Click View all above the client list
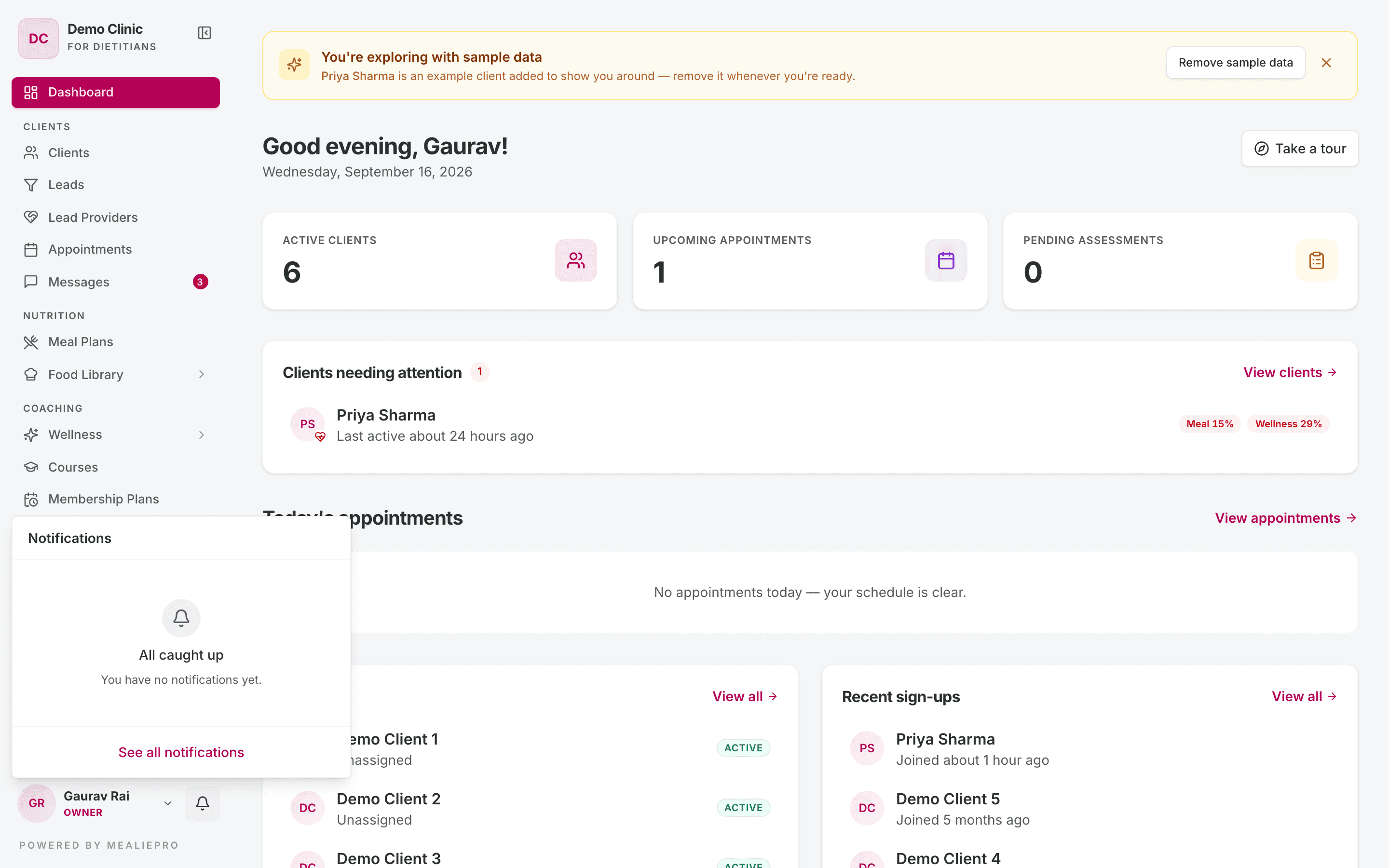 745,696
